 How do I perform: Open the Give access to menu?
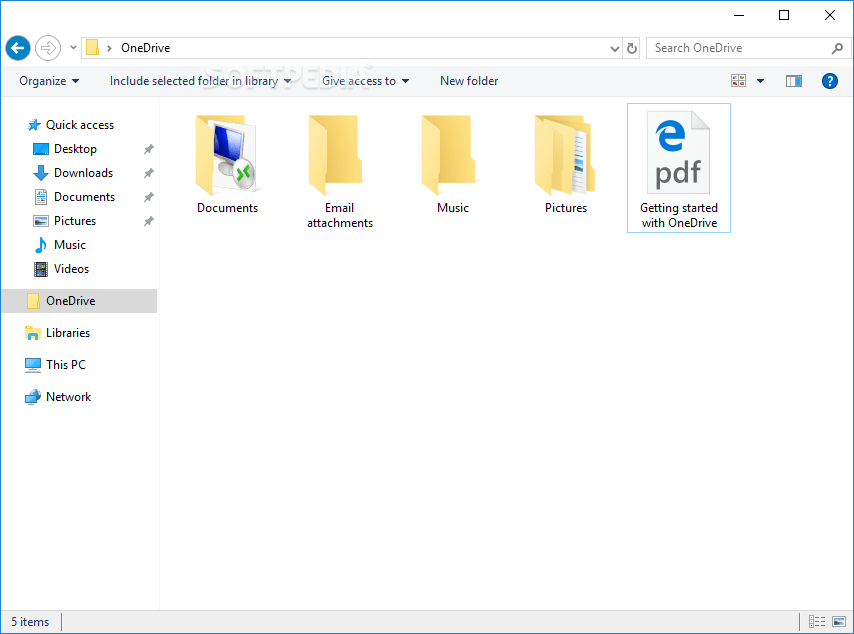point(365,81)
